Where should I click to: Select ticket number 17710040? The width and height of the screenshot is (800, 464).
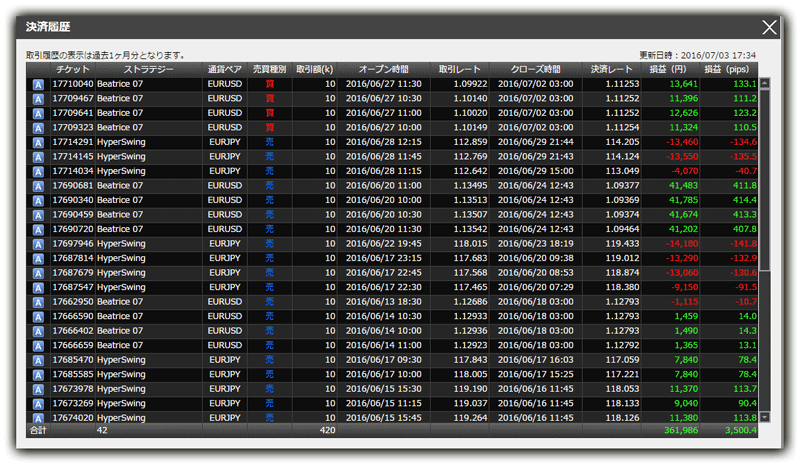[73, 84]
